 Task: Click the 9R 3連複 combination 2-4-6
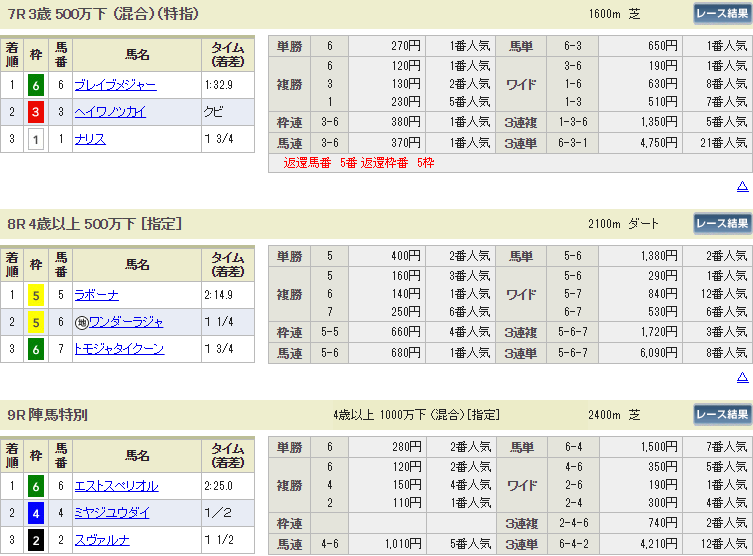[x=573, y=523]
